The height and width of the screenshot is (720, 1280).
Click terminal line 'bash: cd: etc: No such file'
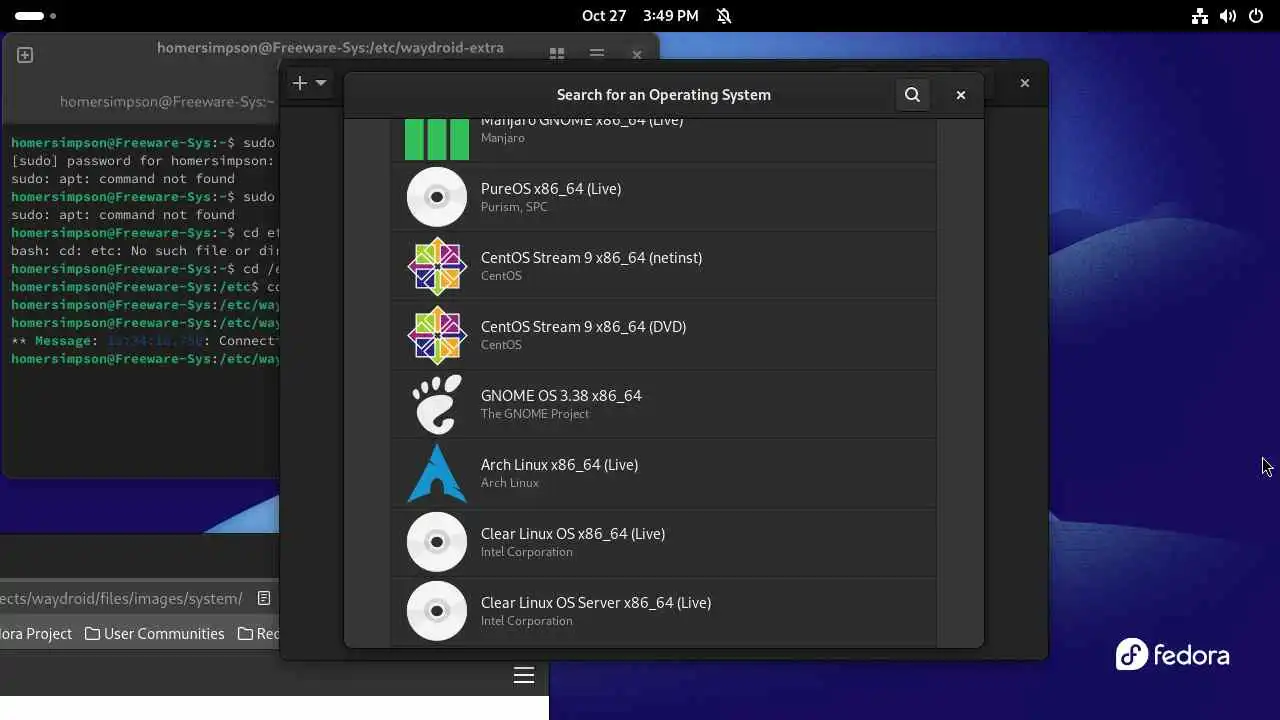click(x=145, y=250)
